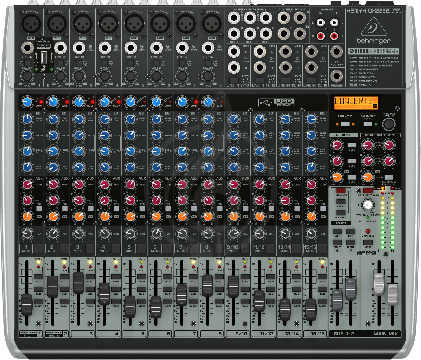
Task: Click the white knob in the grey master section
Action: point(367,204)
